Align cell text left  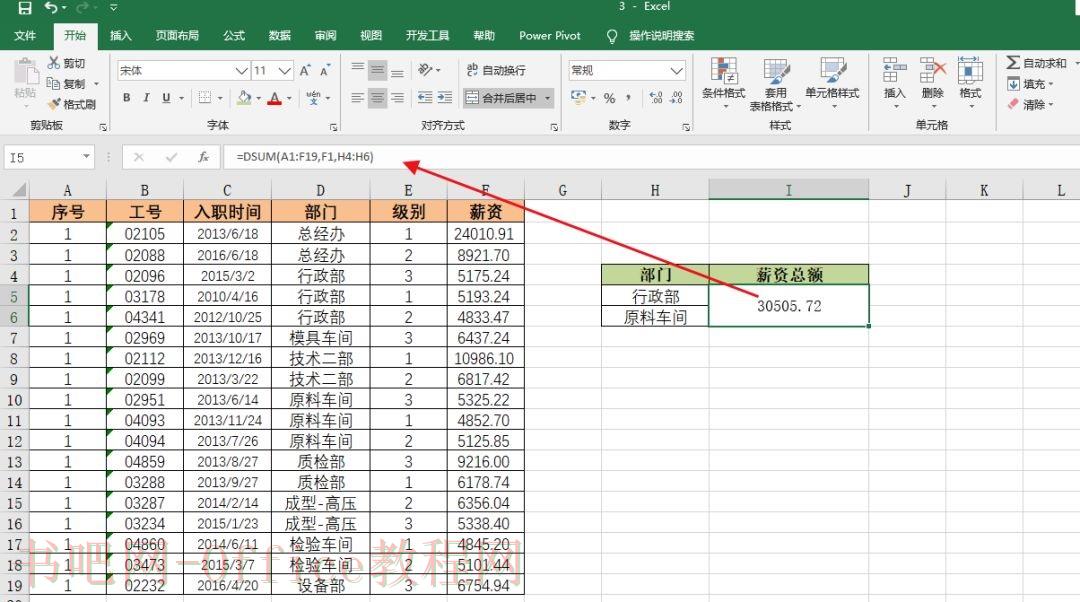point(357,98)
